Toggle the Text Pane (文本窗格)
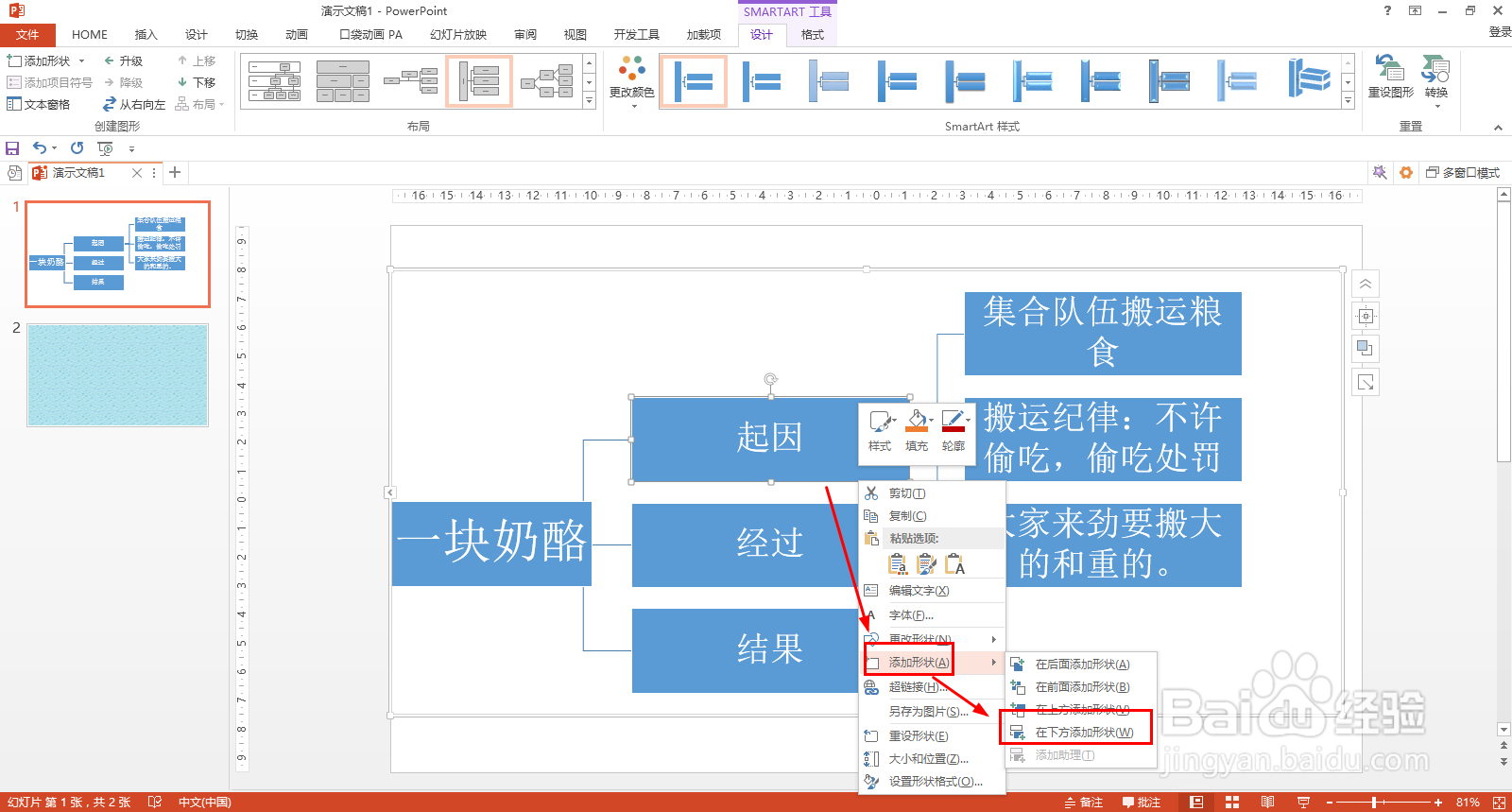 click(39, 104)
